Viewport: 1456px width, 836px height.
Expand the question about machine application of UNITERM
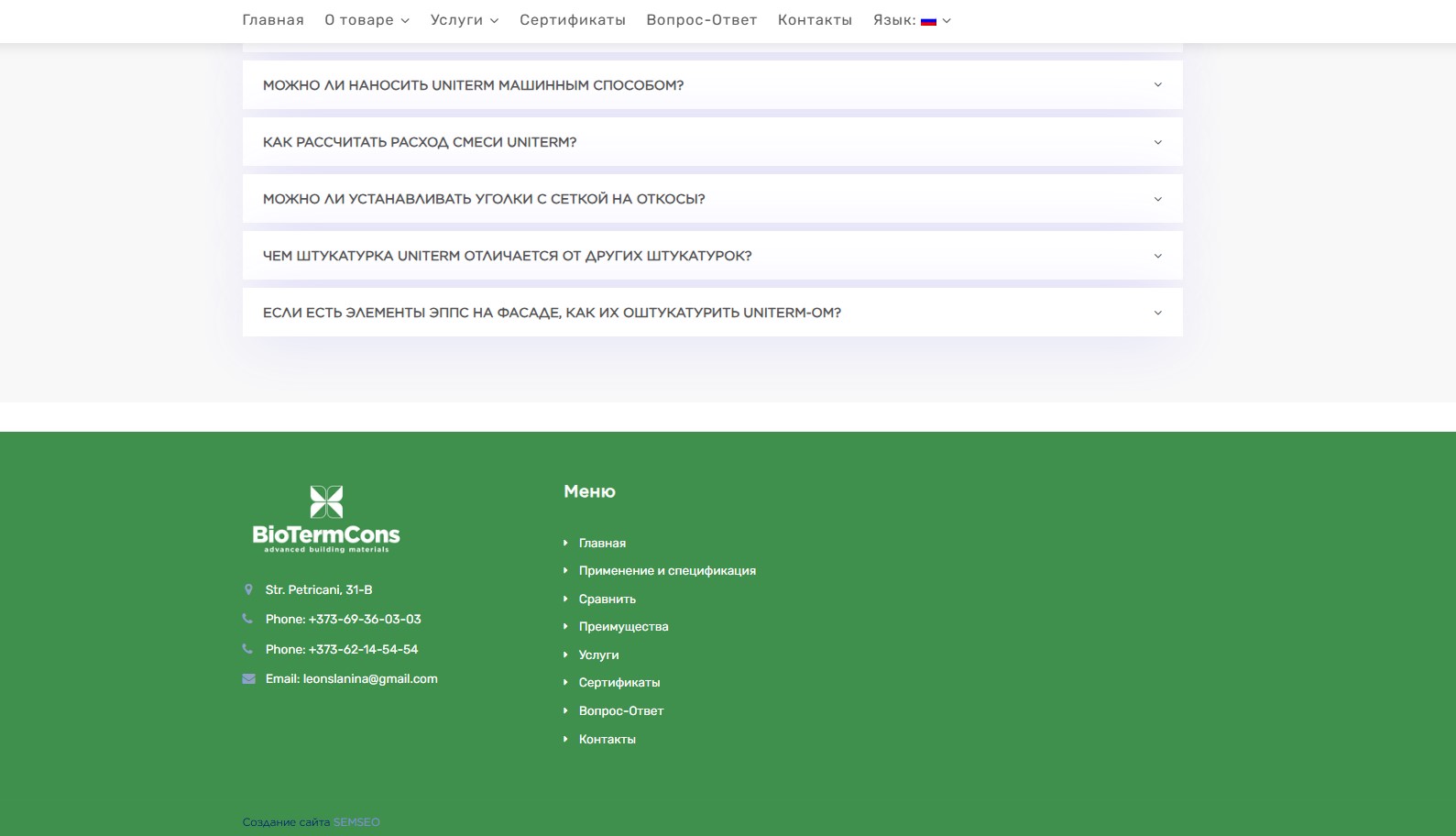712,85
